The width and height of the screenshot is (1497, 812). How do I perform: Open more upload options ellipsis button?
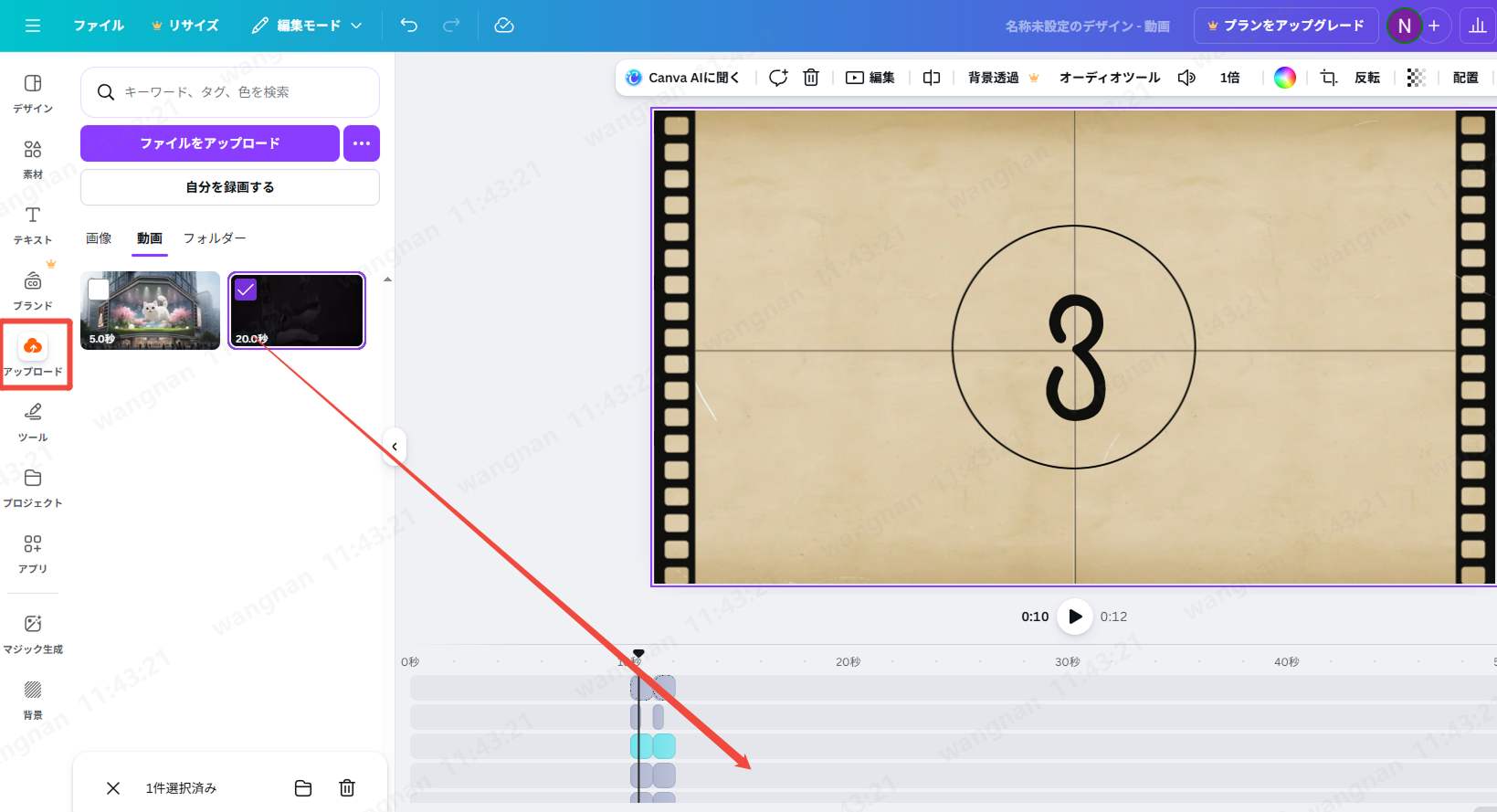(362, 143)
